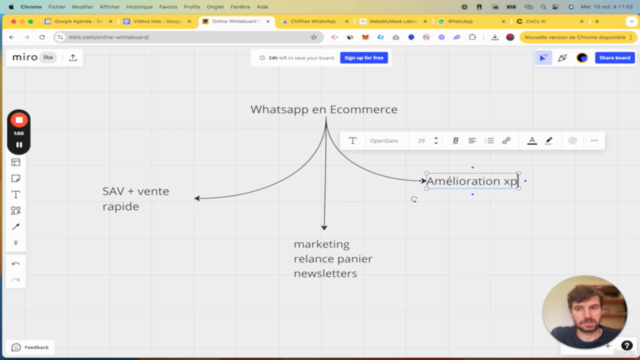
Task: Open macOS Spotlight search
Action: (x=543, y=7)
